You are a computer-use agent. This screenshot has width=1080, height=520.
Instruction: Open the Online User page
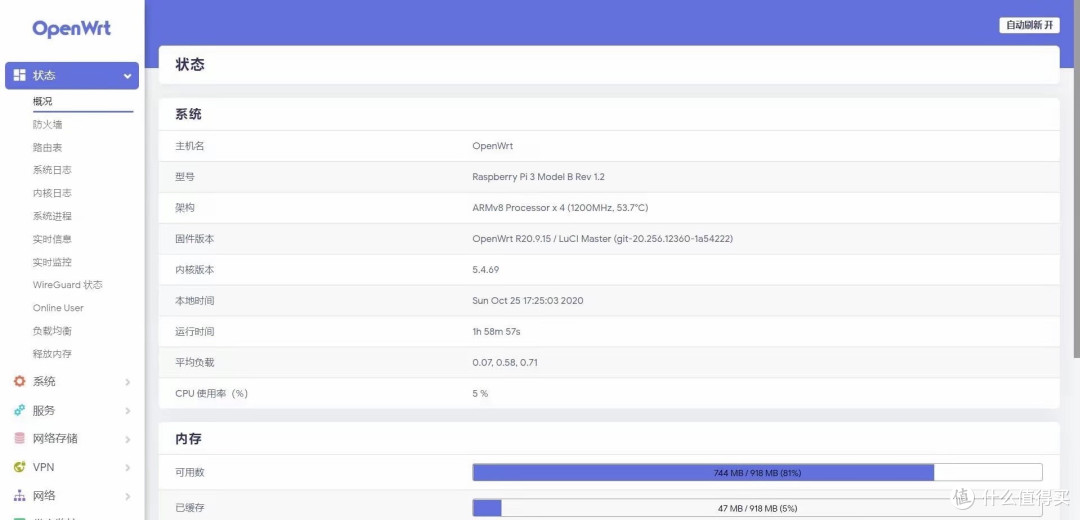coord(59,308)
